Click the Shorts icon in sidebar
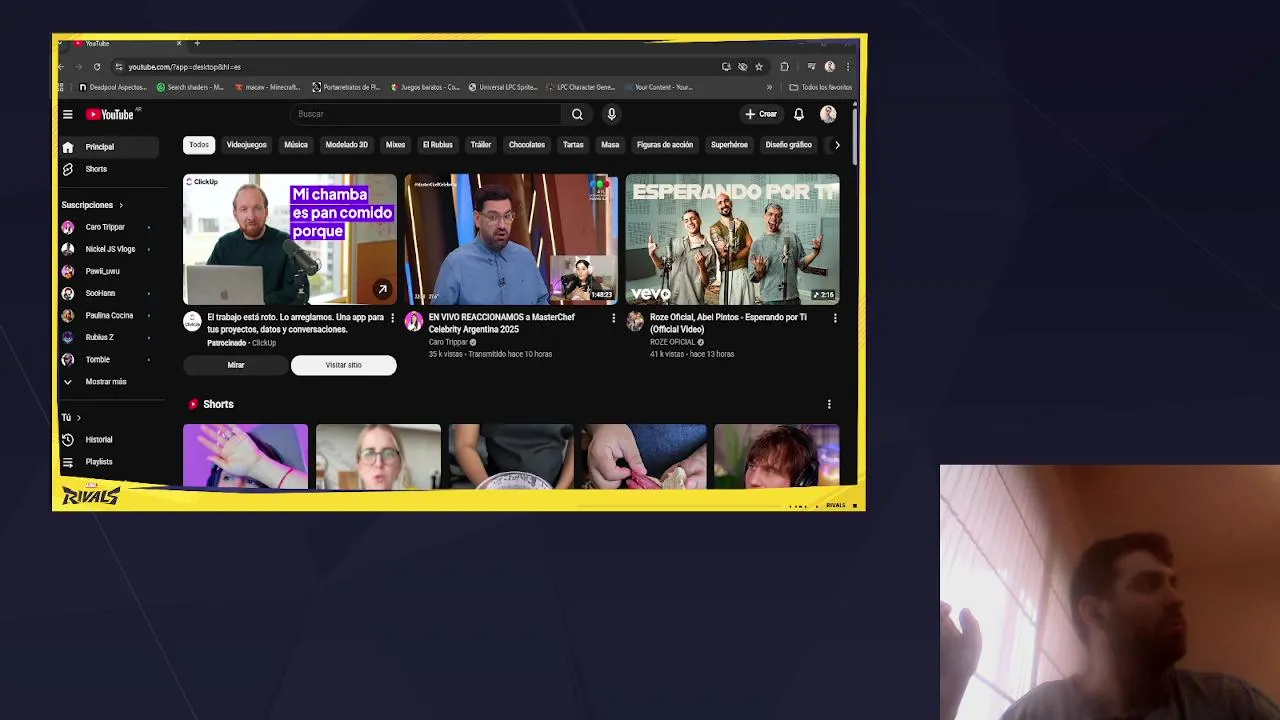The height and width of the screenshot is (720, 1280). [67, 169]
